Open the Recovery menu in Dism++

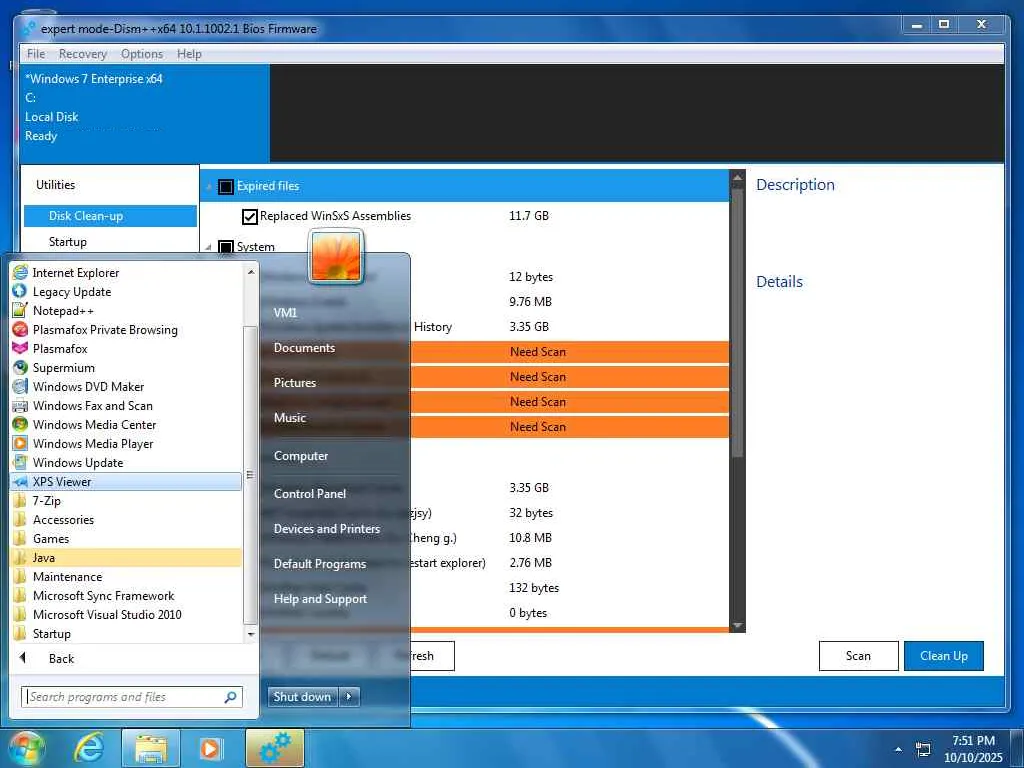(82, 54)
